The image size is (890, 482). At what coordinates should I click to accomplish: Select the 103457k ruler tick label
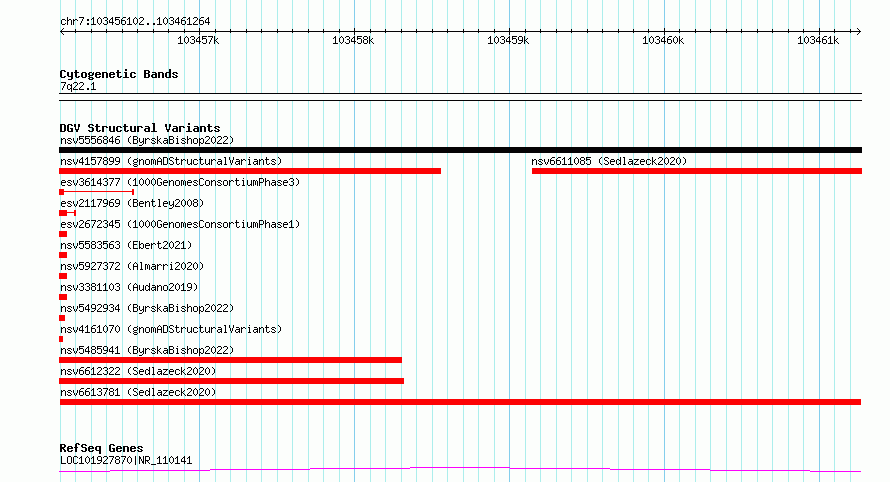coord(198,40)
